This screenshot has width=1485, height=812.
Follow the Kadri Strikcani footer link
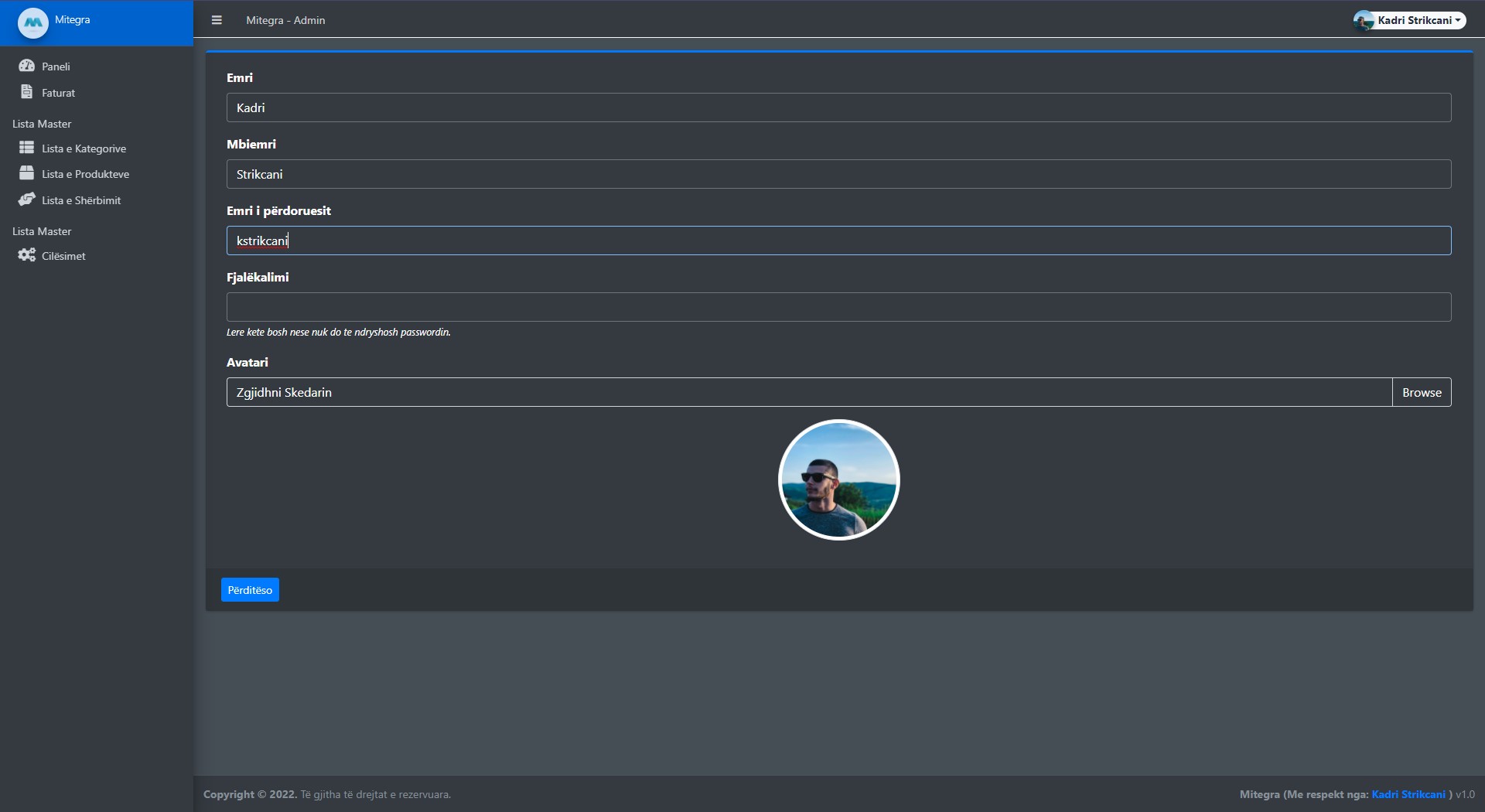pyautogui.click(x=1408, y=794)
